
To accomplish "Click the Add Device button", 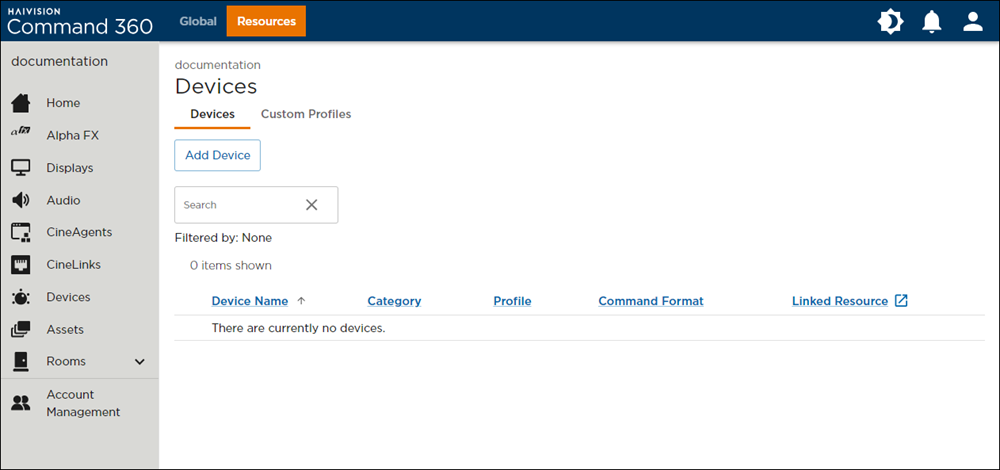I will [217, 155].
